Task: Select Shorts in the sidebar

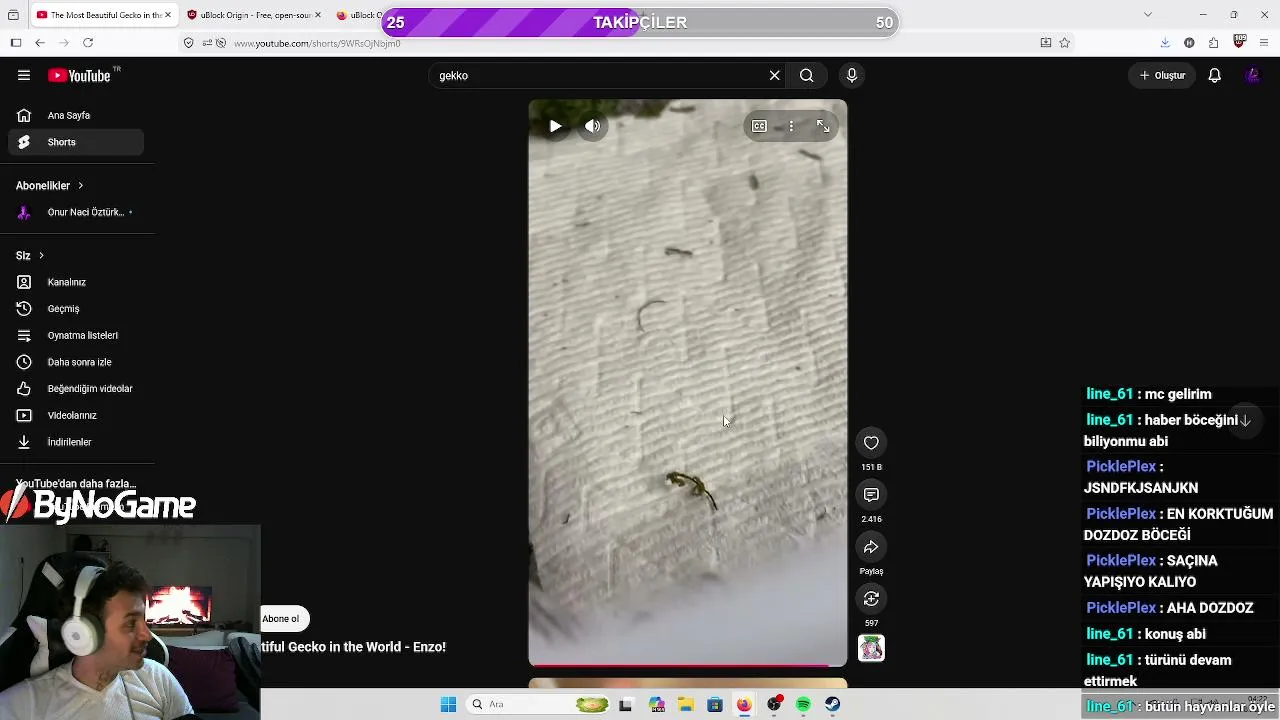Action: 76,142
